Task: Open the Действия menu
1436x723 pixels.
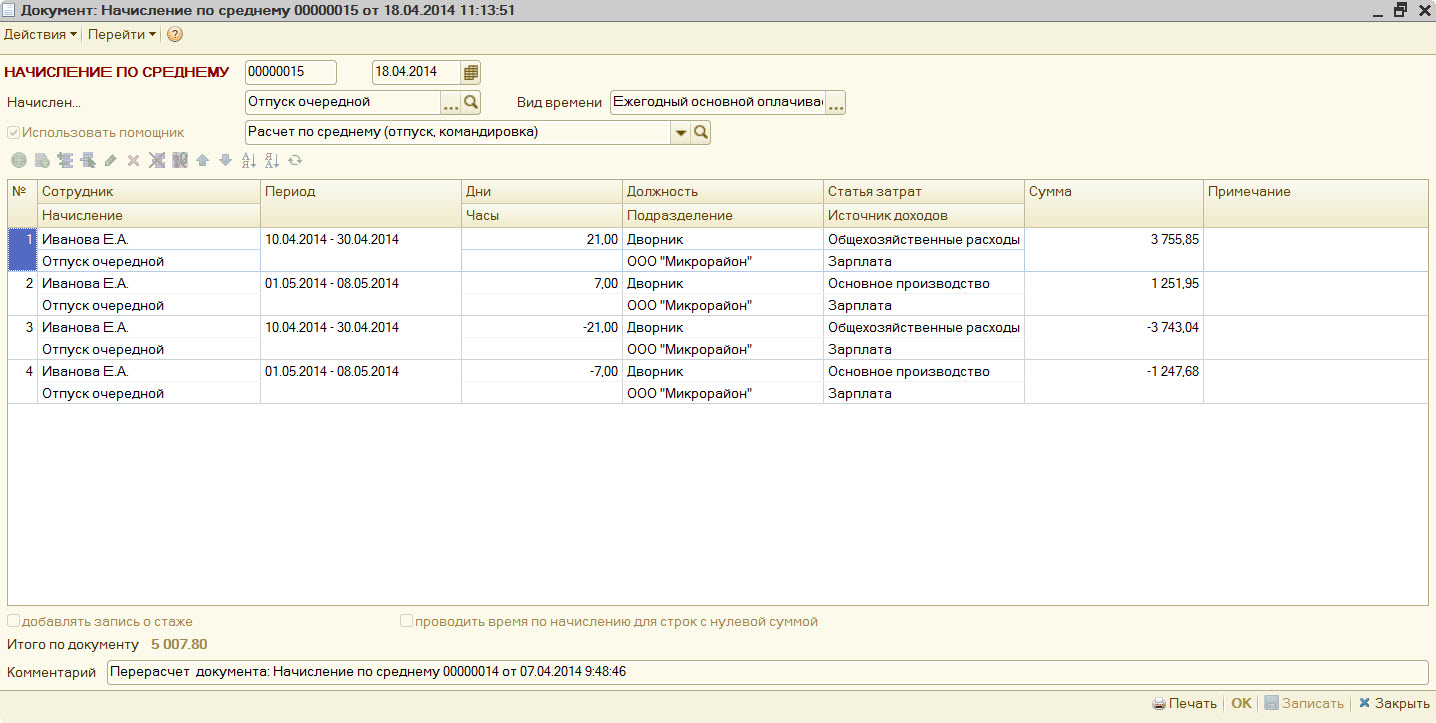Action: point(40,34)
